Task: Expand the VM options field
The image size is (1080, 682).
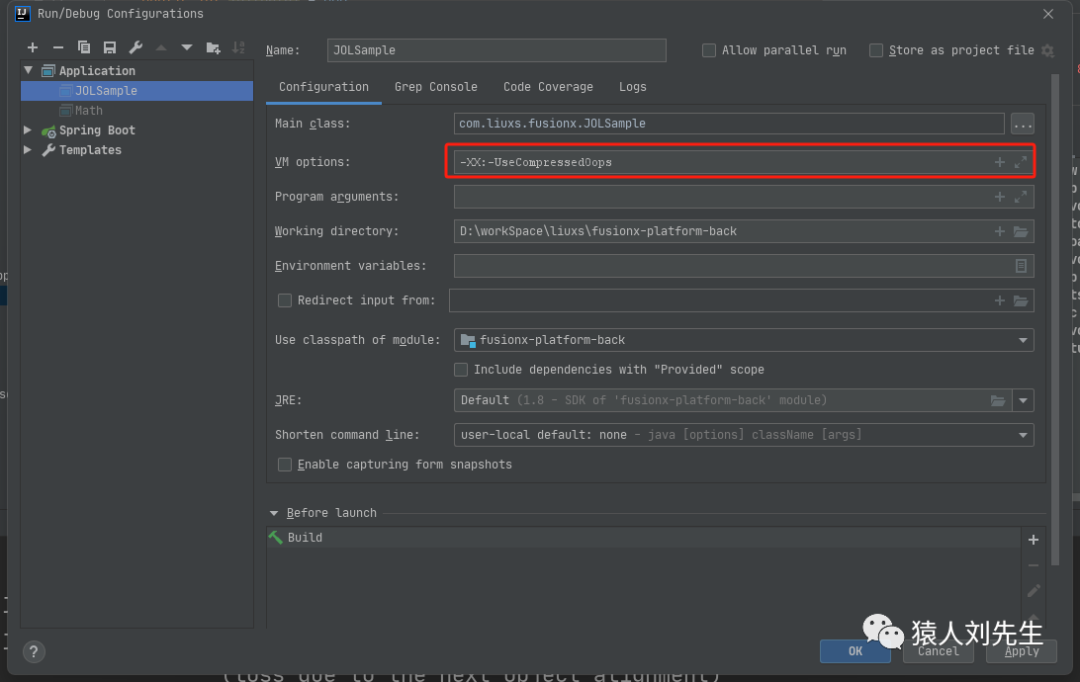Action: click(1021, 162)
